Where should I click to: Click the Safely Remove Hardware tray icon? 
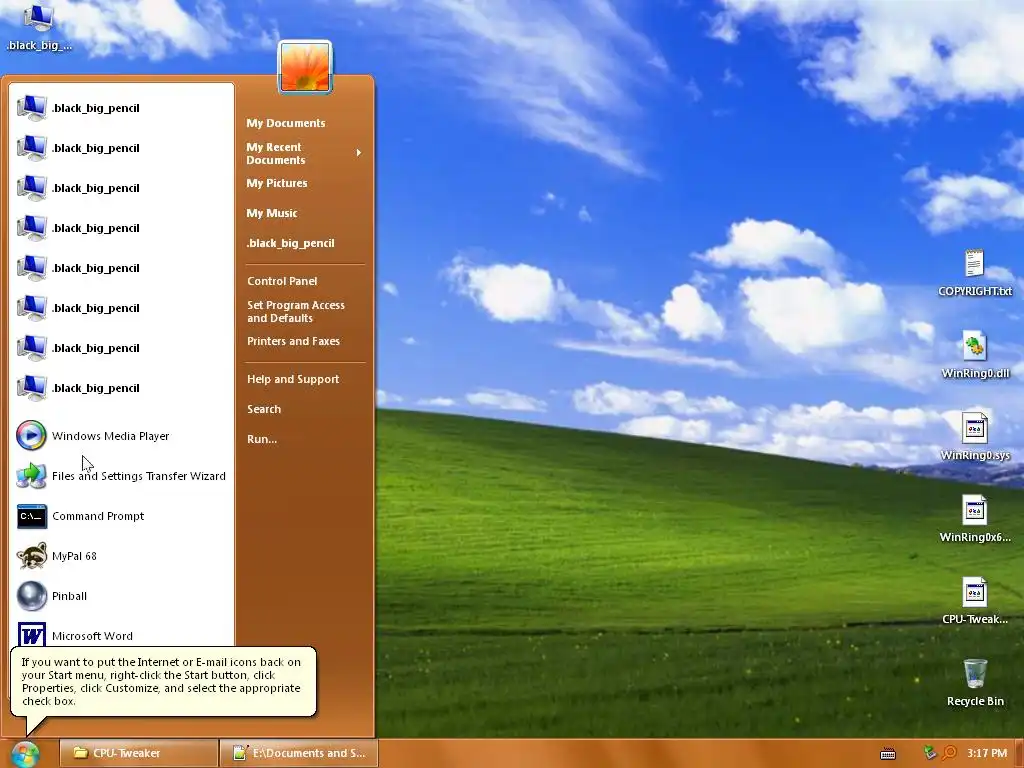pos(930,753)
